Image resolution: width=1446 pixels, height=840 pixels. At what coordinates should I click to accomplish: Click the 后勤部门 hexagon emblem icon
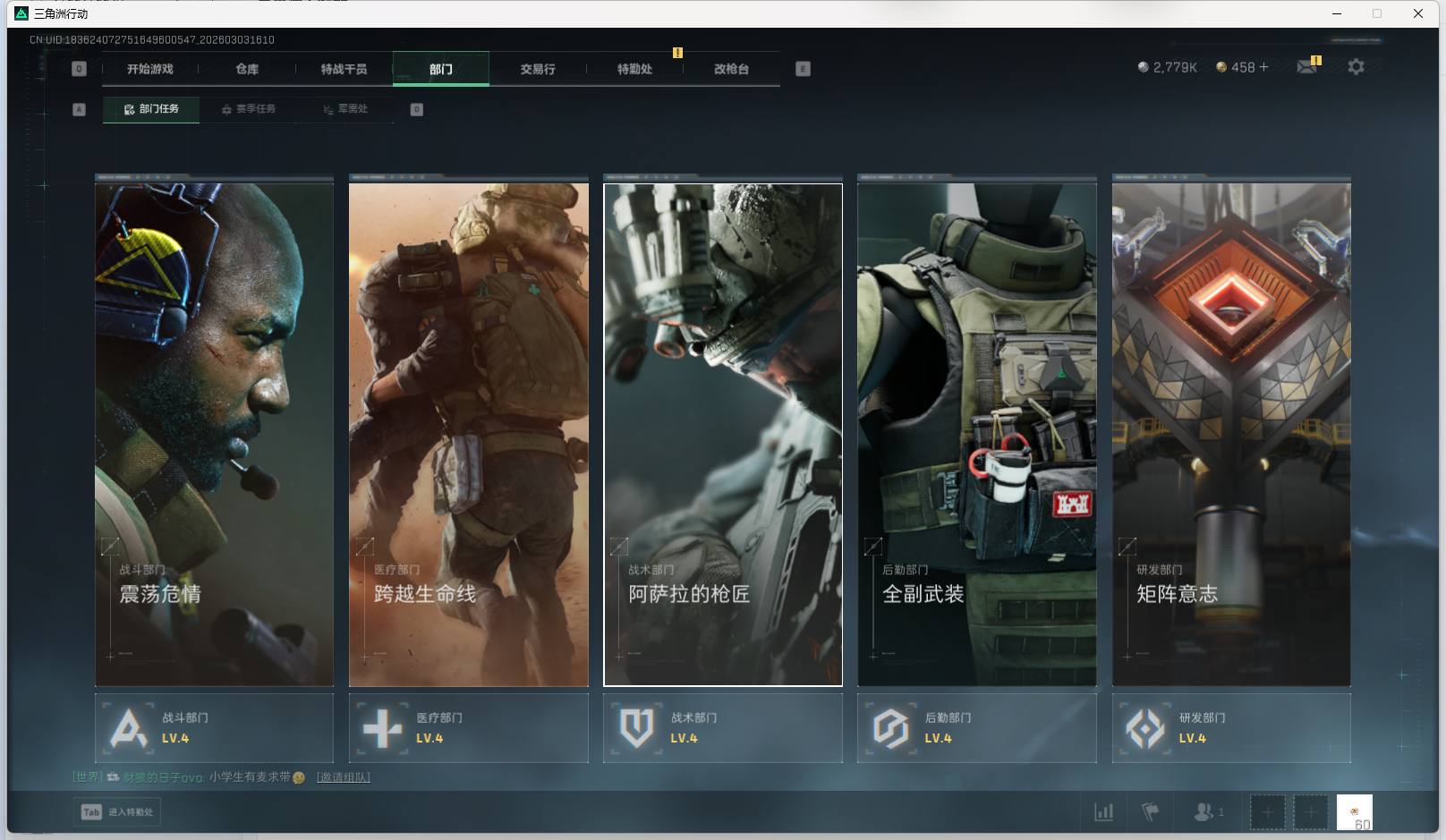[x=890, y=728]
